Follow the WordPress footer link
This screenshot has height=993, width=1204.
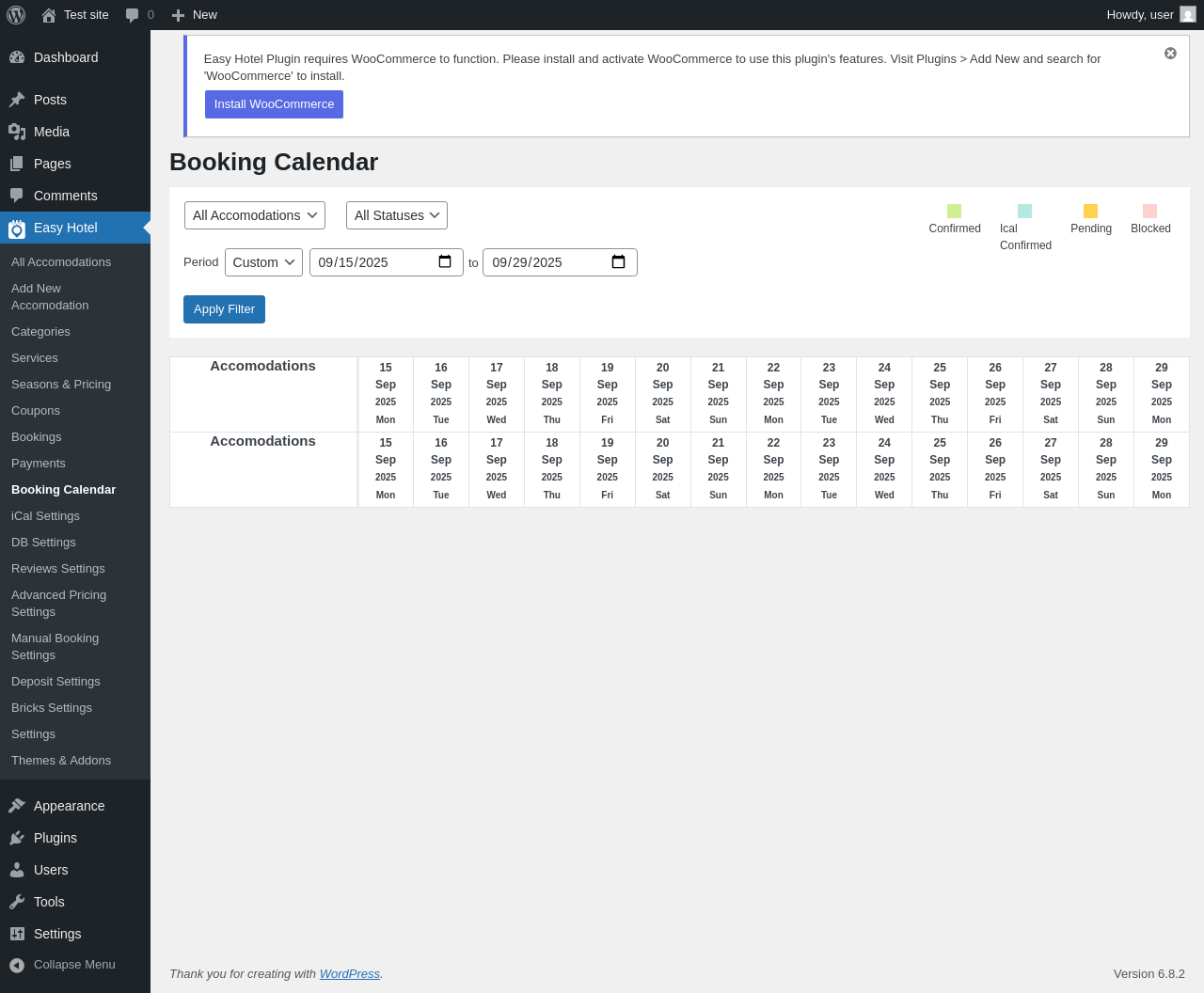[350, 974]
